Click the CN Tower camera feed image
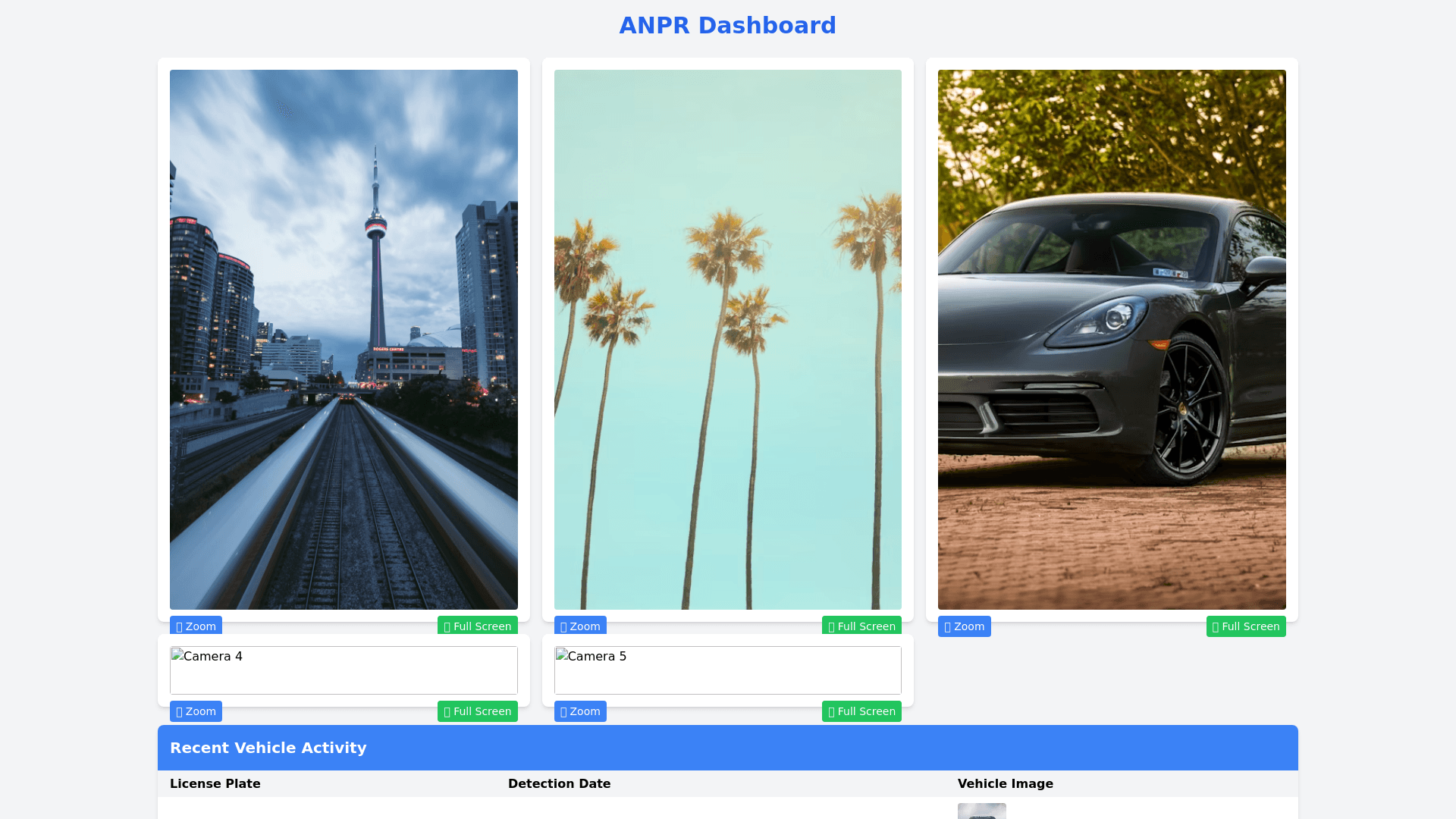Viewport: 1456px width, 819px height. [344, 340]
